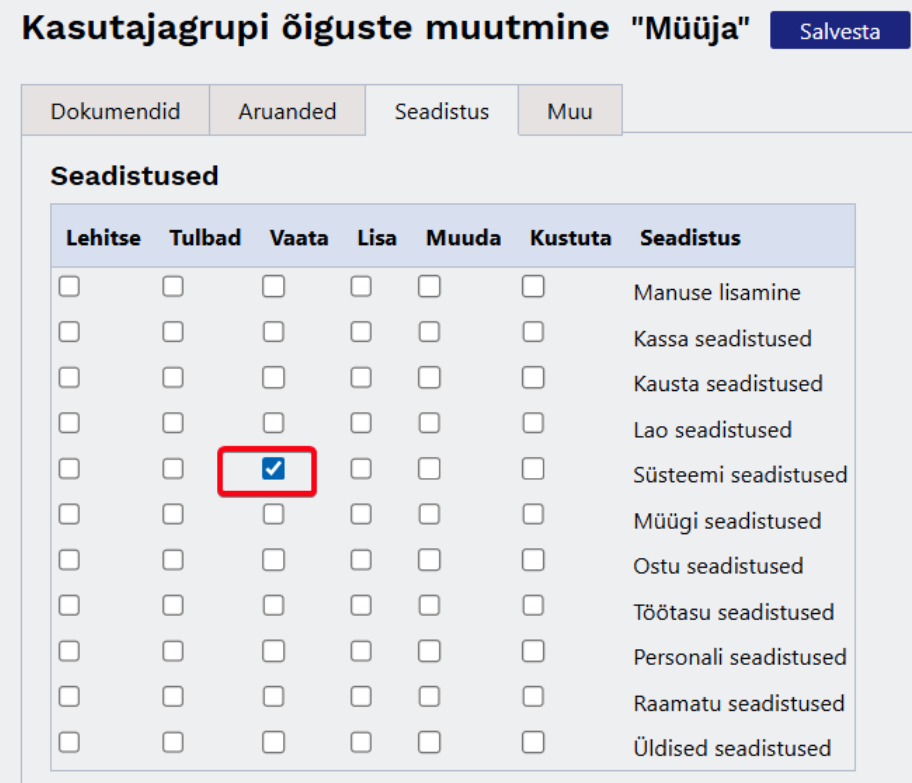This screenshot has width=912, height=783.
Task: Open the Aruanded tab
Action: [287, 111]
